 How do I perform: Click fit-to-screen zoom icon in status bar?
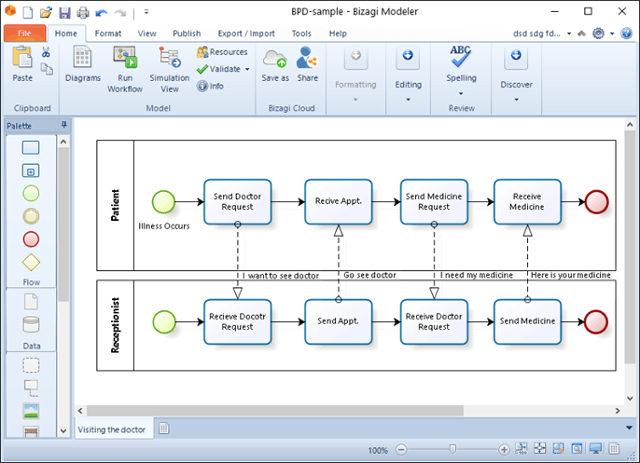540,448
